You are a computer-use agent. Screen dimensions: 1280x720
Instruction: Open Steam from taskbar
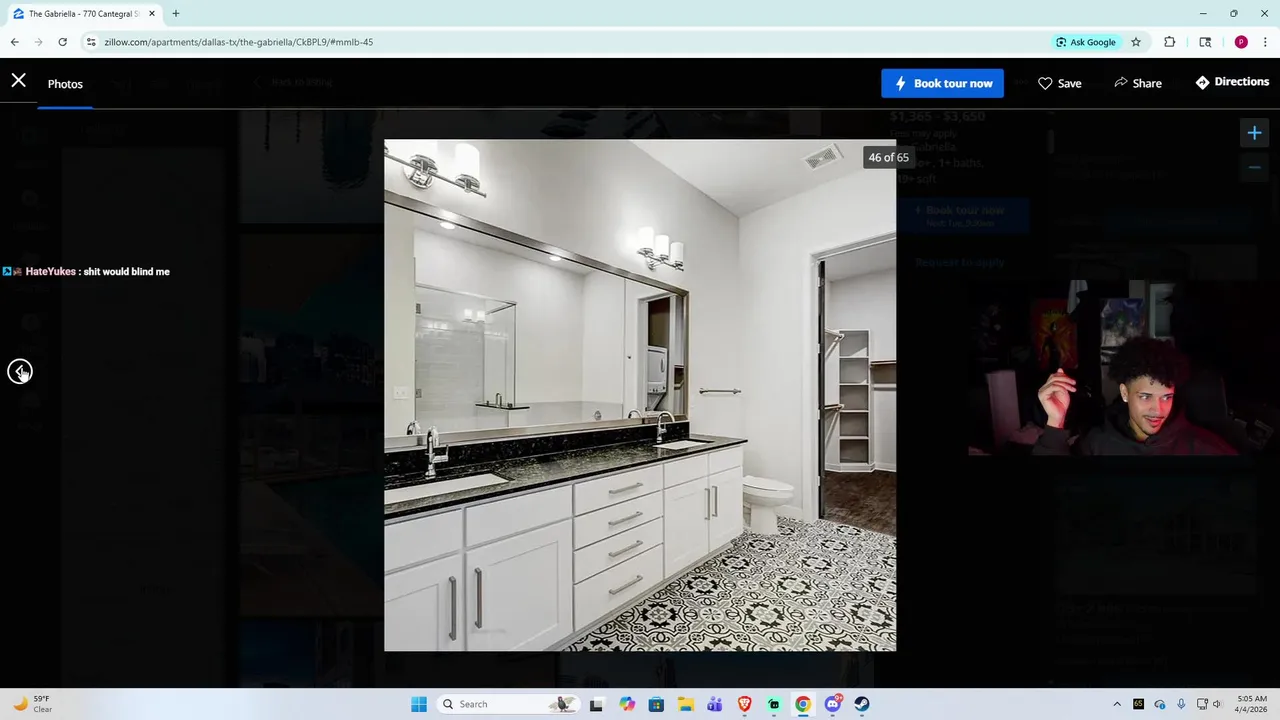point(862,704)
